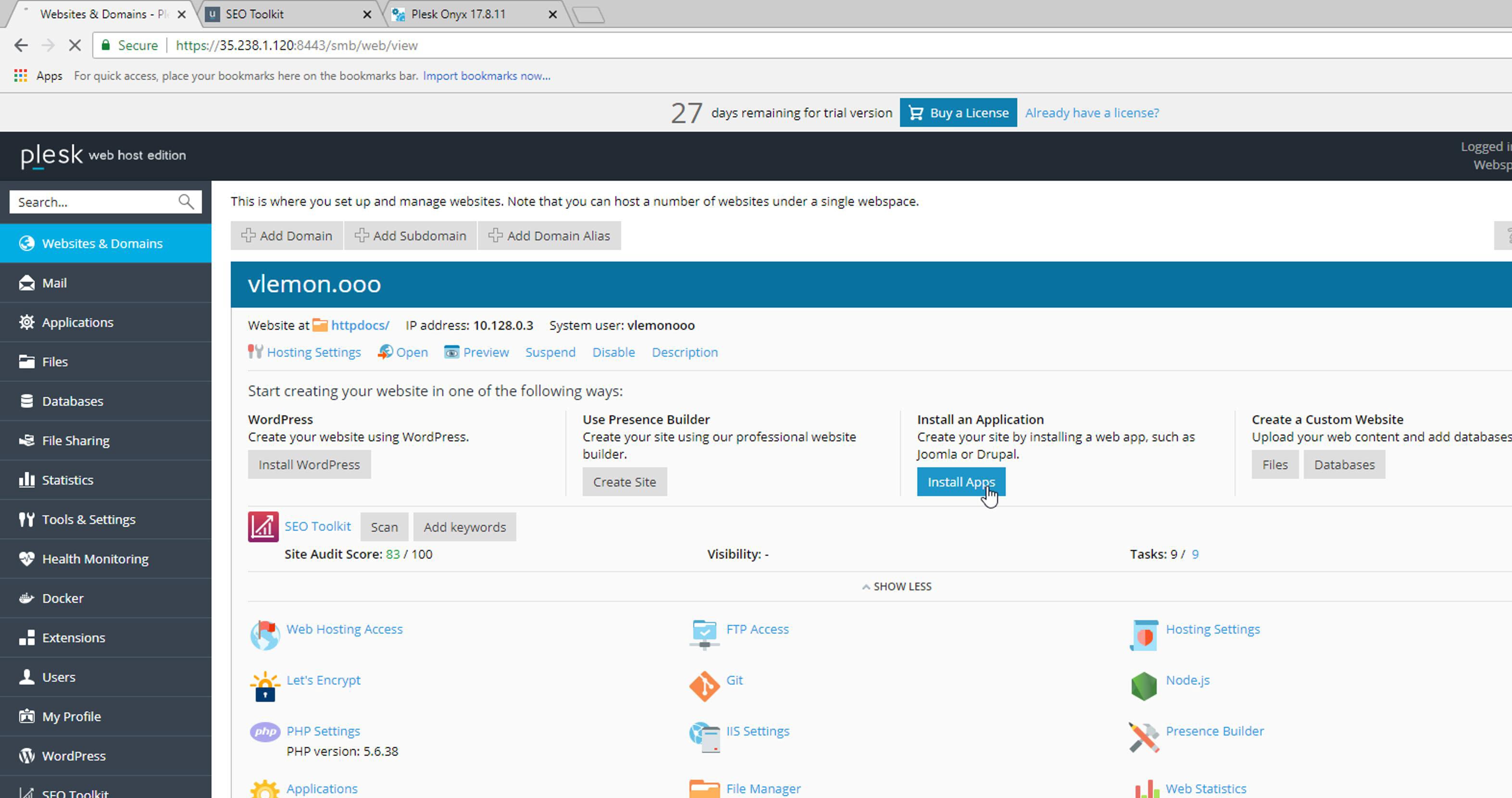The image size is (1512, 798).
Task: Click inside the Search input field
Action: click(x=94, y=202)
